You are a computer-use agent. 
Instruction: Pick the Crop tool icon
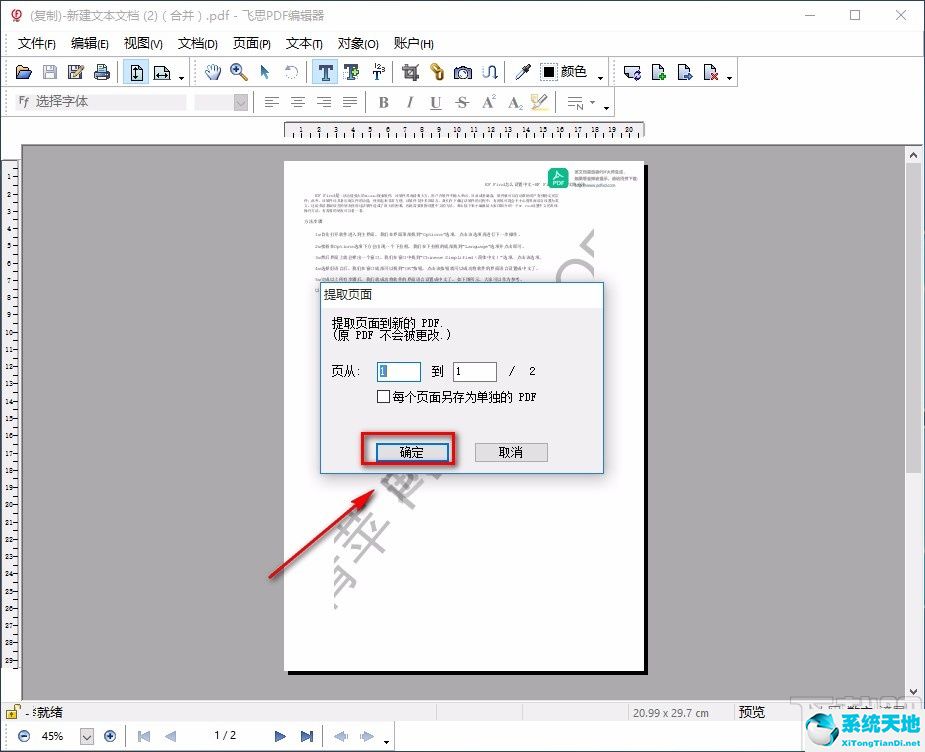coord(410,72)
